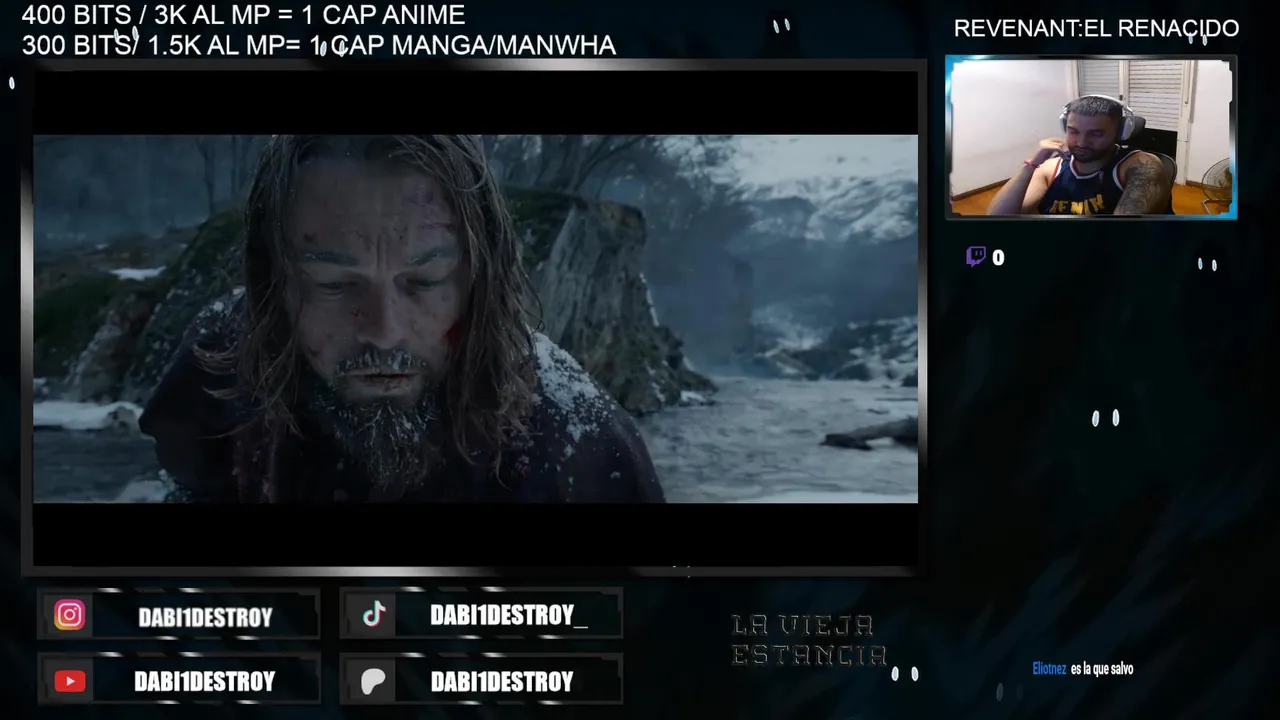Click the streamer webcam feed
Screen dimensions: 1280x720
1091,137
